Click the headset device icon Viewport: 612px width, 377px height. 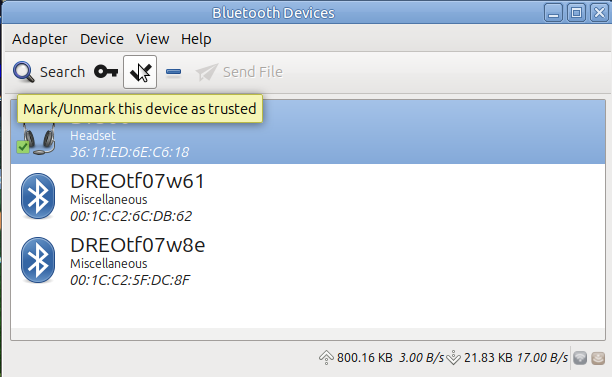coord(38,139)
